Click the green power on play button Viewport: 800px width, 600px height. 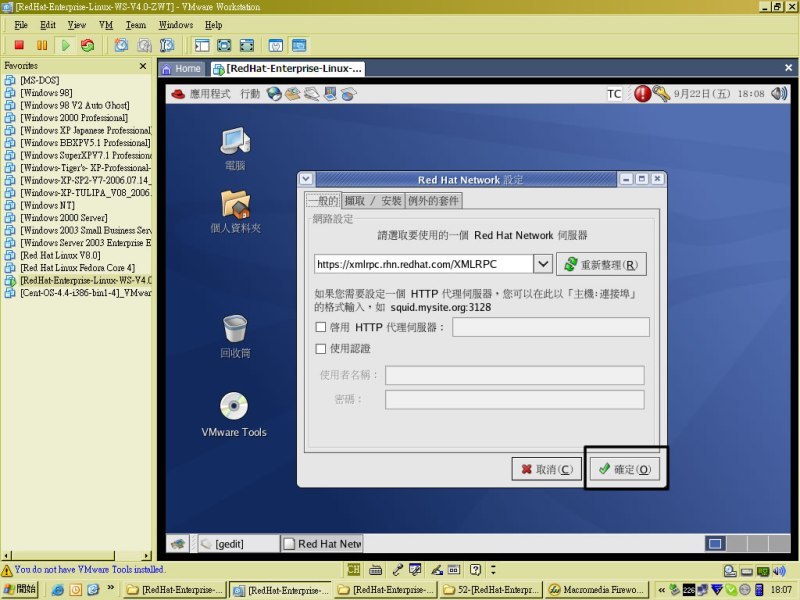click(x=65, y=45)
